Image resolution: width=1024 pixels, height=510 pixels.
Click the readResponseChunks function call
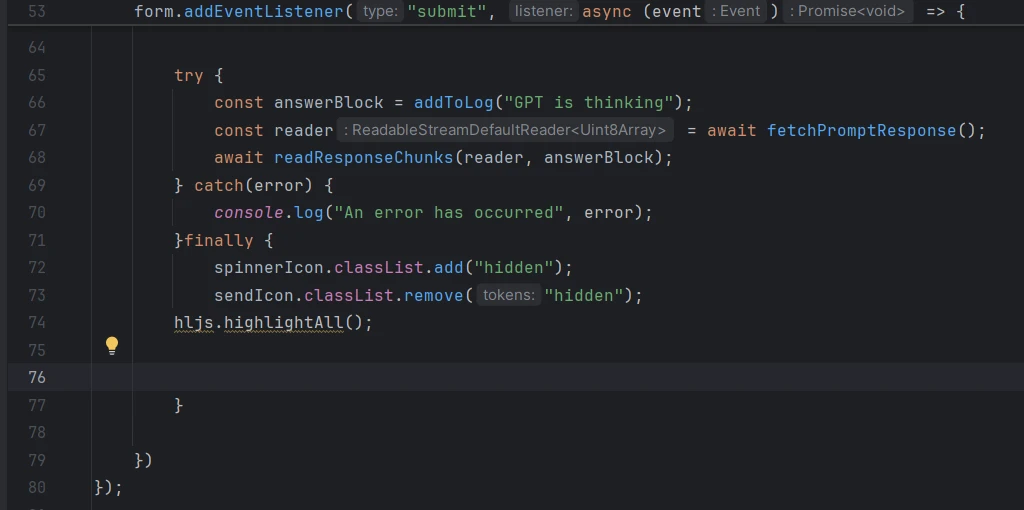tap(363, 158)
